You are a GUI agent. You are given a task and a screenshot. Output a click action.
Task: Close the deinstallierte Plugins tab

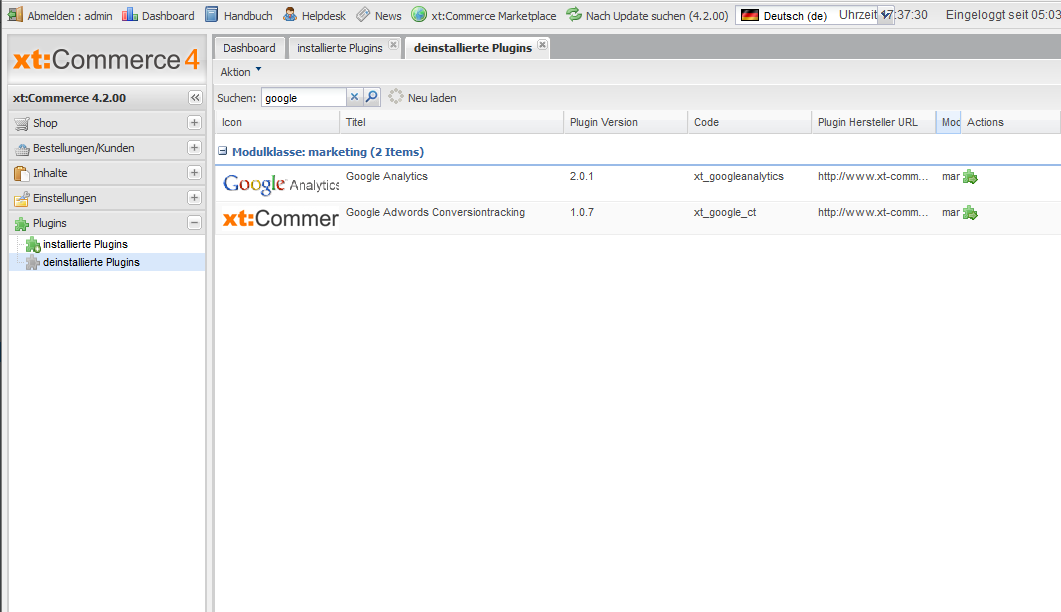pos(542,45)
